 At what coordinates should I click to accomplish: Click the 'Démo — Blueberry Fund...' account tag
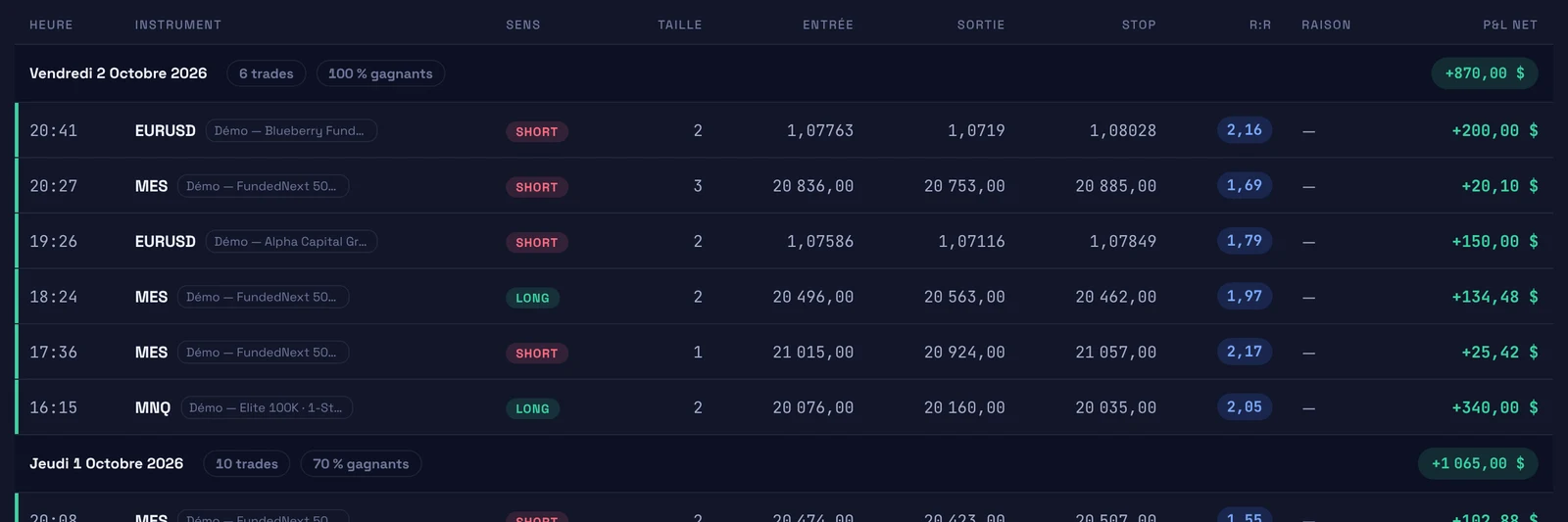pyautogui.click(x=291, y=130)
